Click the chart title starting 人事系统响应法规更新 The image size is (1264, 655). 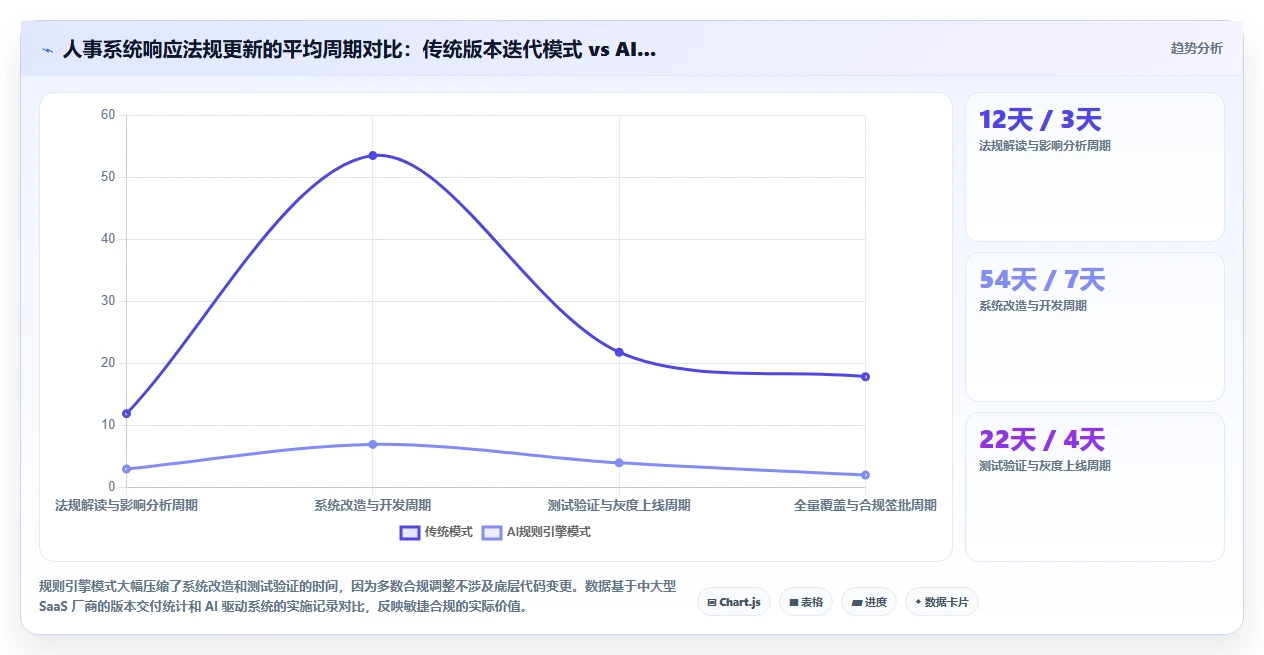pos(359,49)
